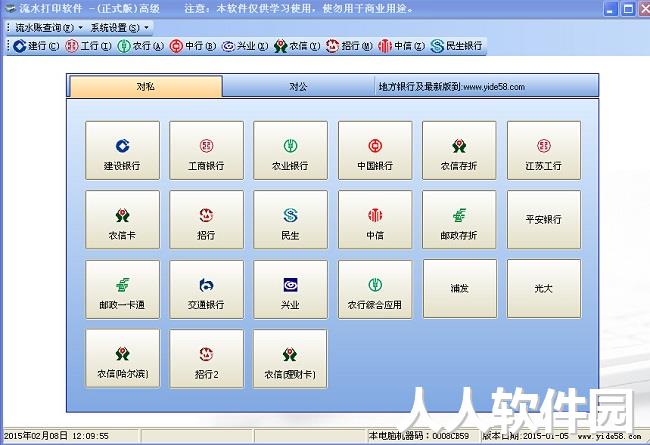Select the 招行2 tile
Viewport: 650px width, 445px height.
click(x=206, y=359)
